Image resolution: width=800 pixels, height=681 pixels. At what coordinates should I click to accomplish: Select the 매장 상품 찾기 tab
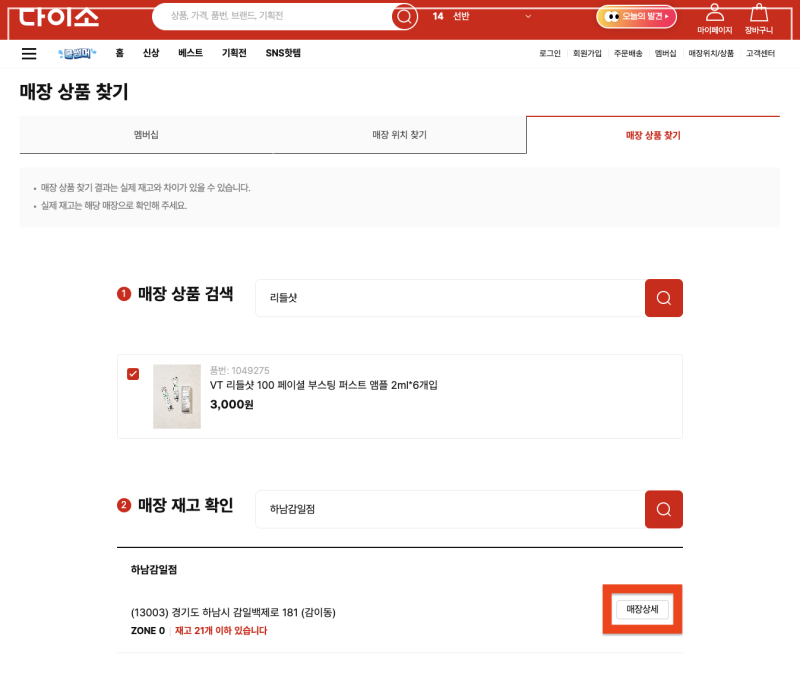(x=653, y=135)
